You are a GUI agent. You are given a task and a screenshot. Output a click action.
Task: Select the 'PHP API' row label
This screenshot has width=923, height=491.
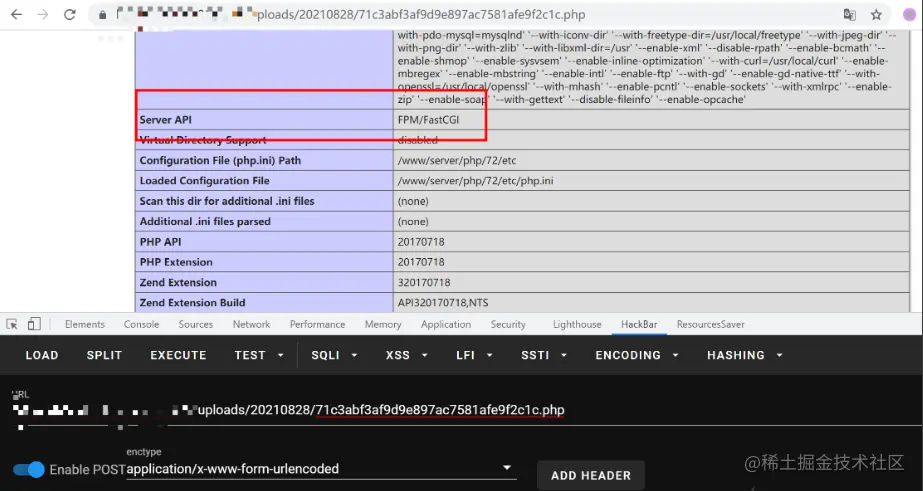coord(160,242)
